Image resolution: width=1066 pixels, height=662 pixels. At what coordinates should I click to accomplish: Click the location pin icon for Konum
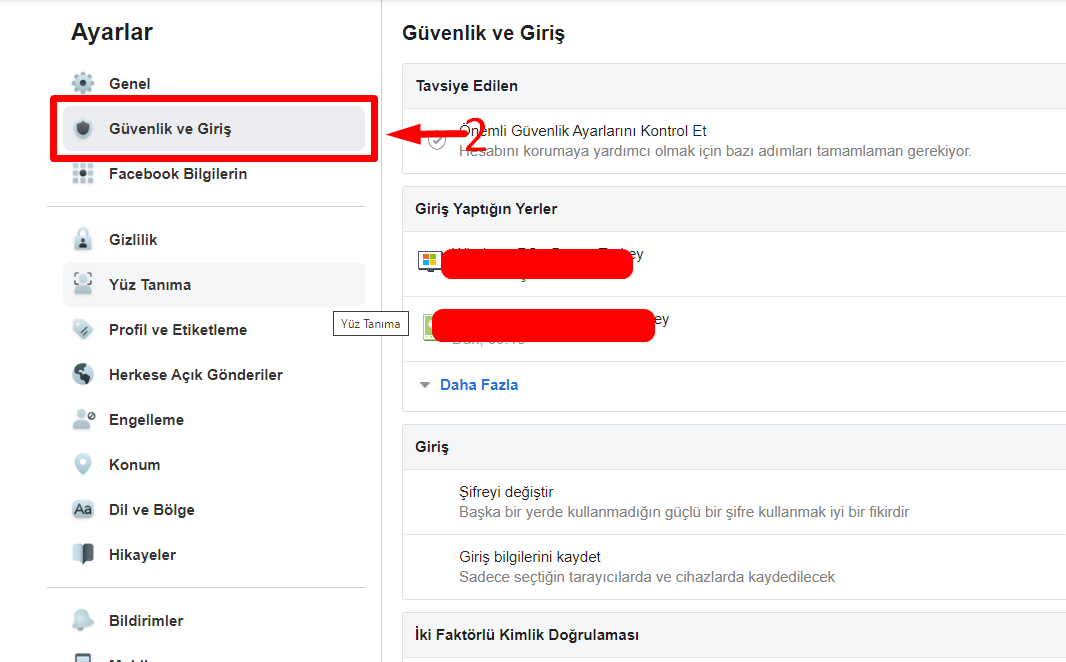point(83,465)
